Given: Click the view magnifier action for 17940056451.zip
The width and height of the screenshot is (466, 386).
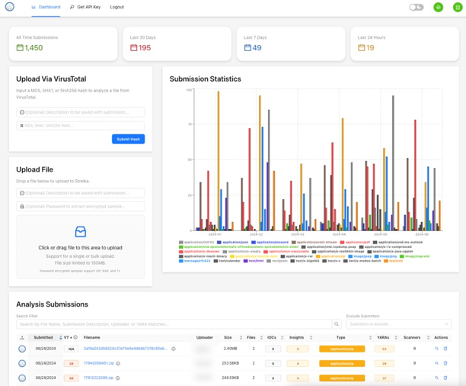Looking at the screenshot, I should tap(437, 363).
